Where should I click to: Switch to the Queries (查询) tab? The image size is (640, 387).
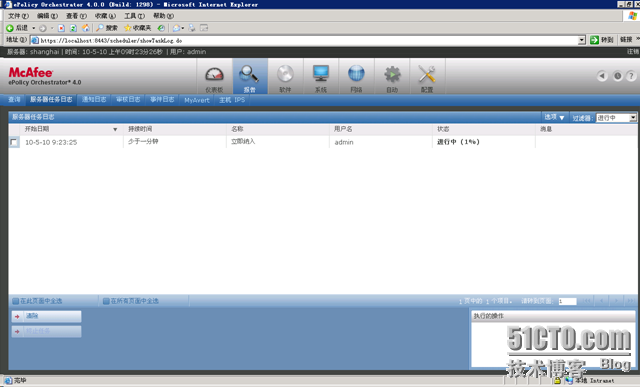click(14, 100)
